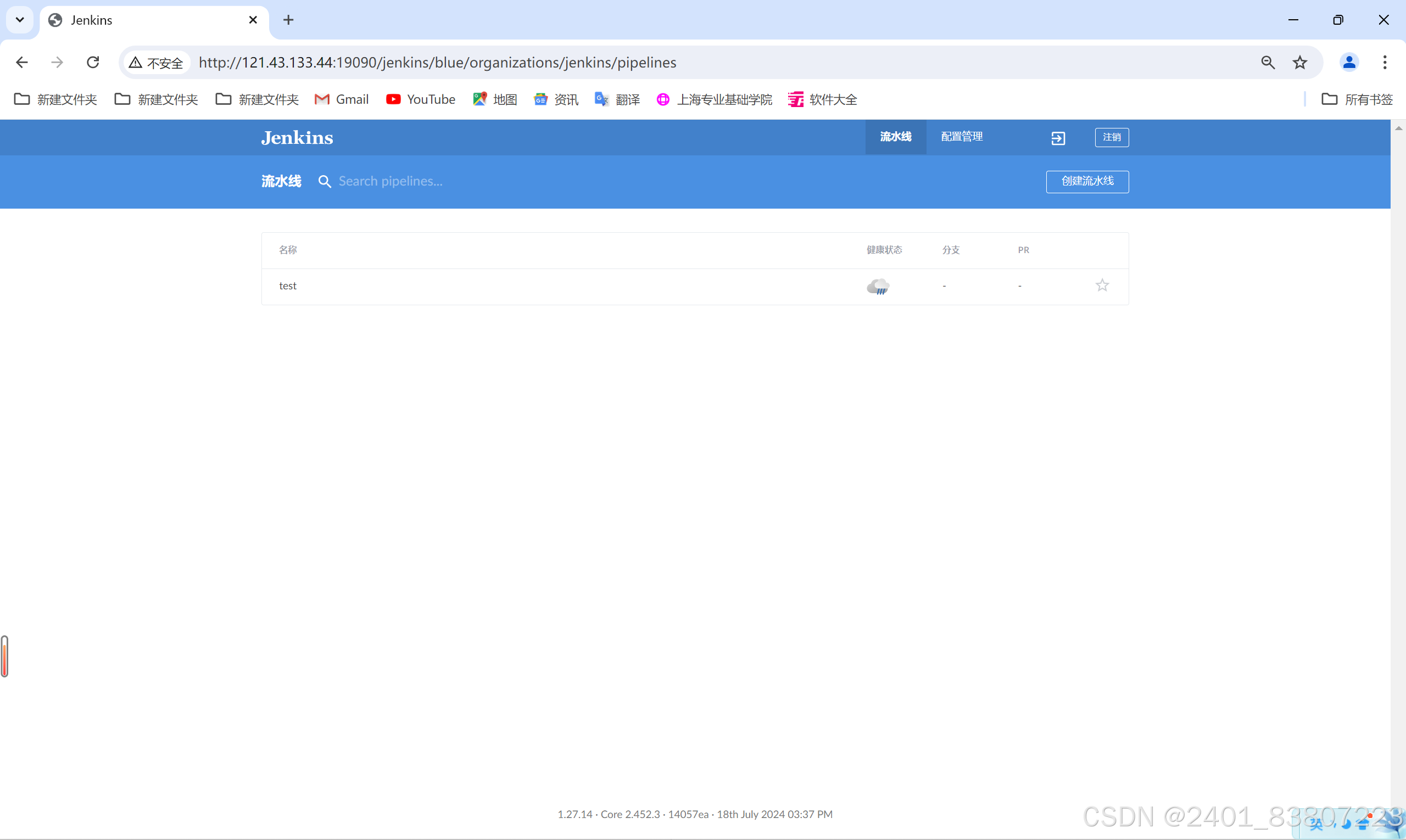Click the zoom icon in the address bar
The image size is (1406, 840).
tap(1268, 62)
